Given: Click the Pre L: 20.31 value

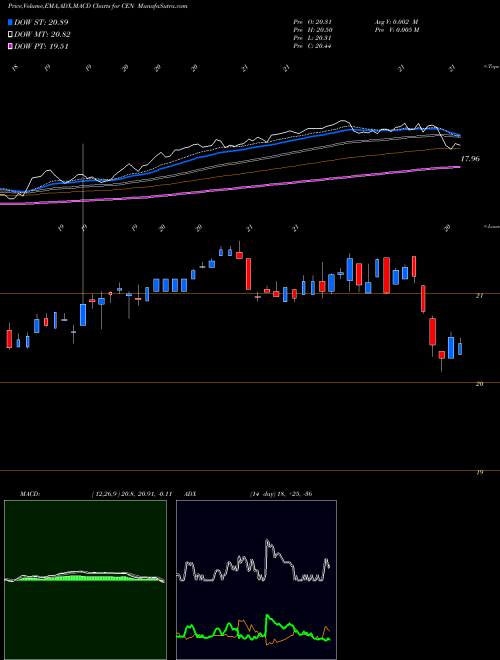Looking at the screenshot, I should click(x=312, y=38).
